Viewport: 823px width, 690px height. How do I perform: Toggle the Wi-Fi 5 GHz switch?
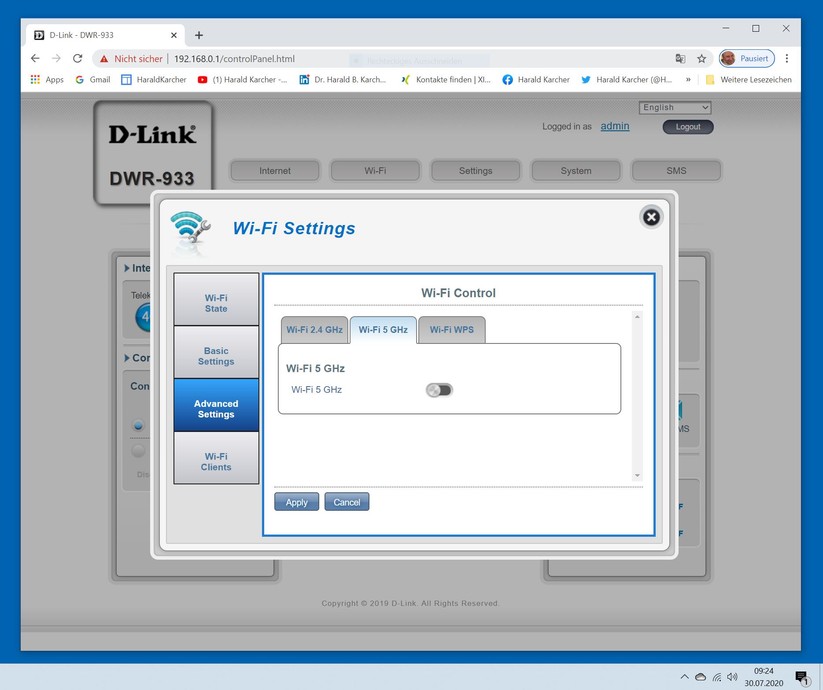pos(439,390)
